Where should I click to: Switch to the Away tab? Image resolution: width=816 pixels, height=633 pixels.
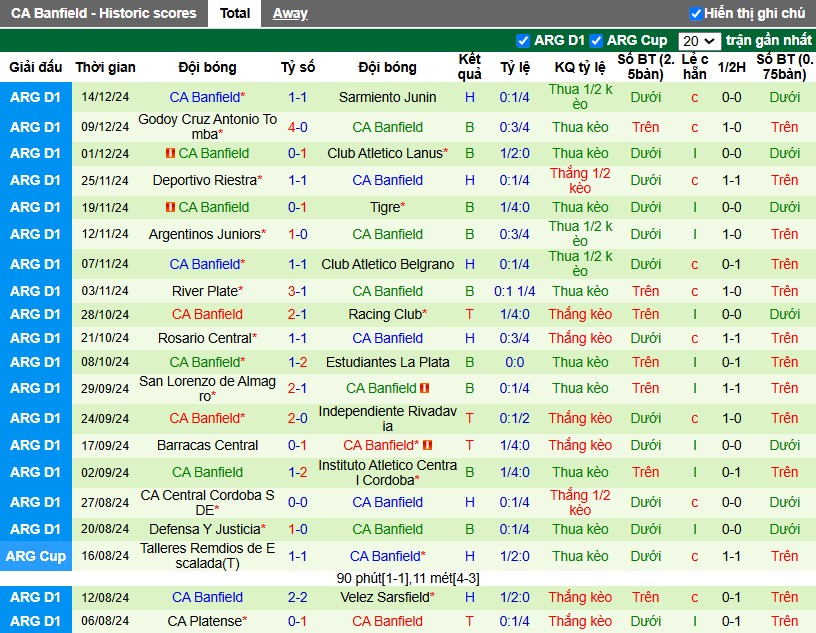point(290,14)
